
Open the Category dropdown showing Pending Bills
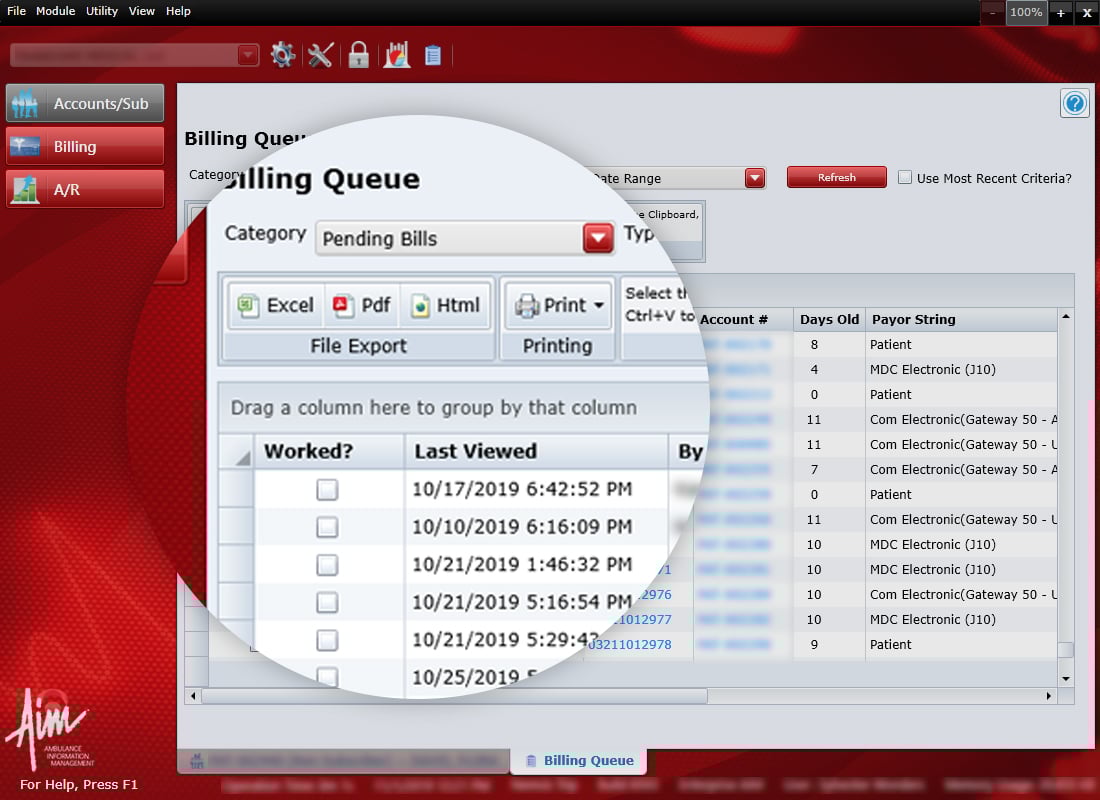pyautogui.click(x=597, y=238)
